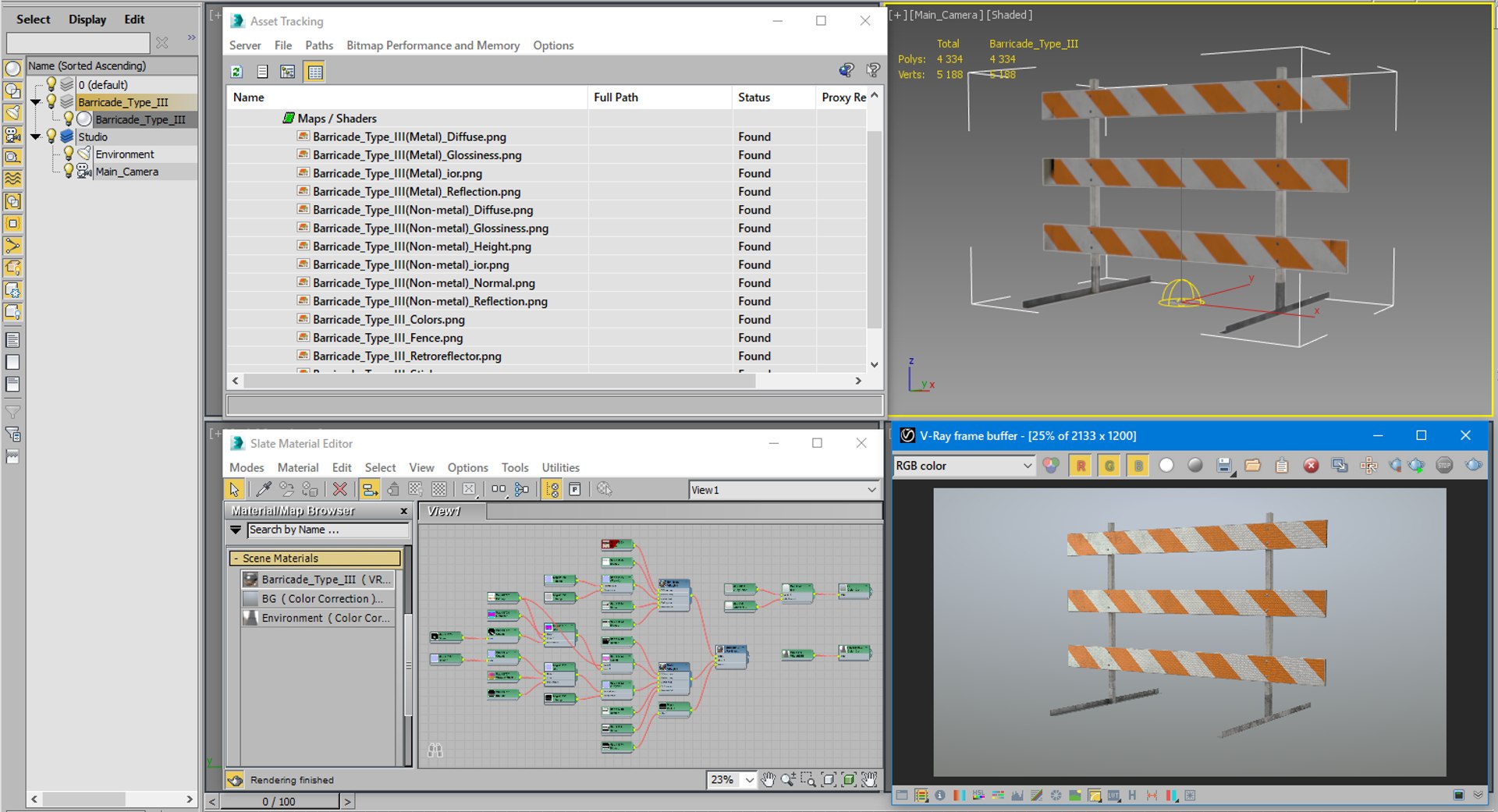Screen dimensions: 1498x812
Task: Open the Utilities menu in Slate editor
Action: click(x=561, y=467)
